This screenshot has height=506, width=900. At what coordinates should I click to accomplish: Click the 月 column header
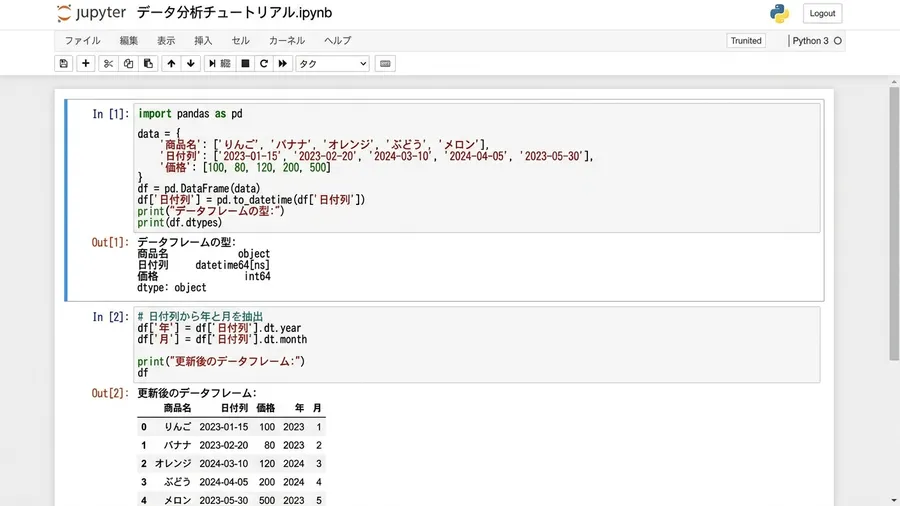[317, 408]
